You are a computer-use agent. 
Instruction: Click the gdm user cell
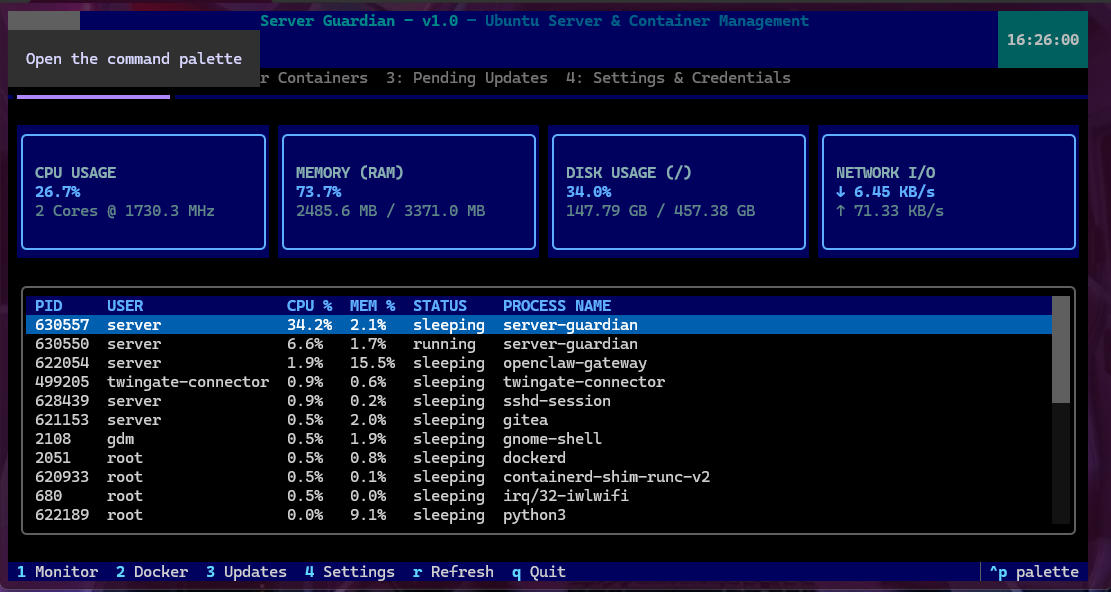pos(120,439)
